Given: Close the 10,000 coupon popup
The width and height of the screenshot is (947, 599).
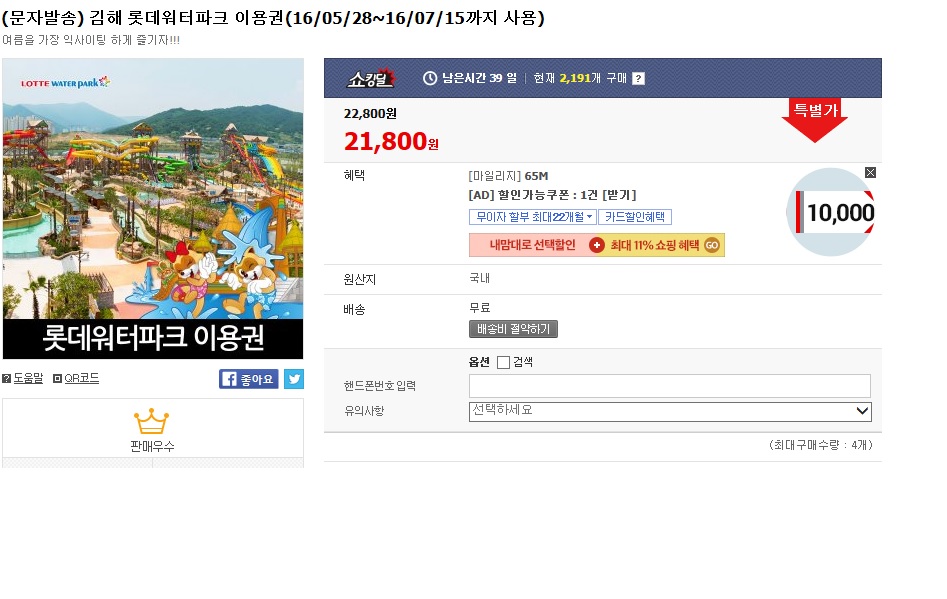Looking at the screenshot, I should click(870, 173).
